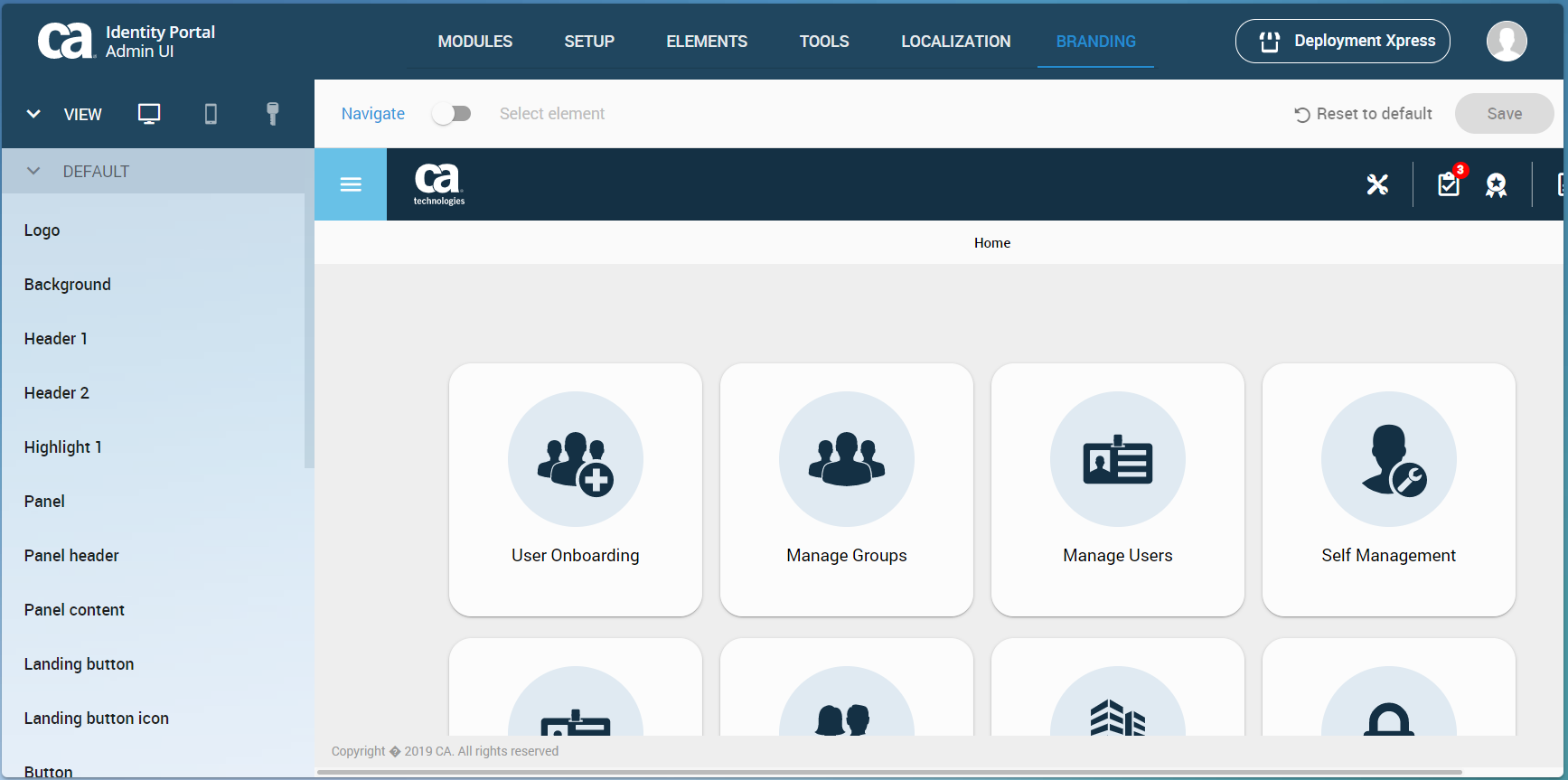The image size is (1568, 780).
Task: Click the Self Management label
Action: coord(1389,556)
